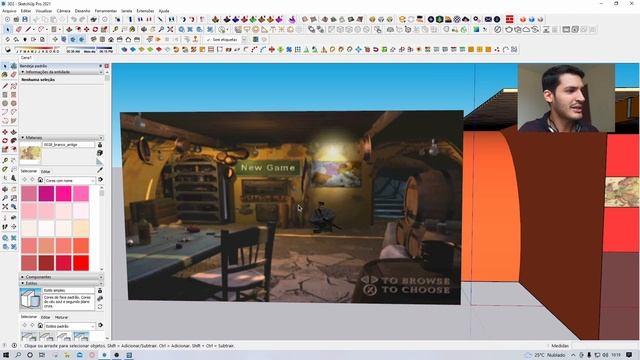Click the Details arrow in Materiais browser
Viewport: 640px width, 360px height.
click(100, 180)
